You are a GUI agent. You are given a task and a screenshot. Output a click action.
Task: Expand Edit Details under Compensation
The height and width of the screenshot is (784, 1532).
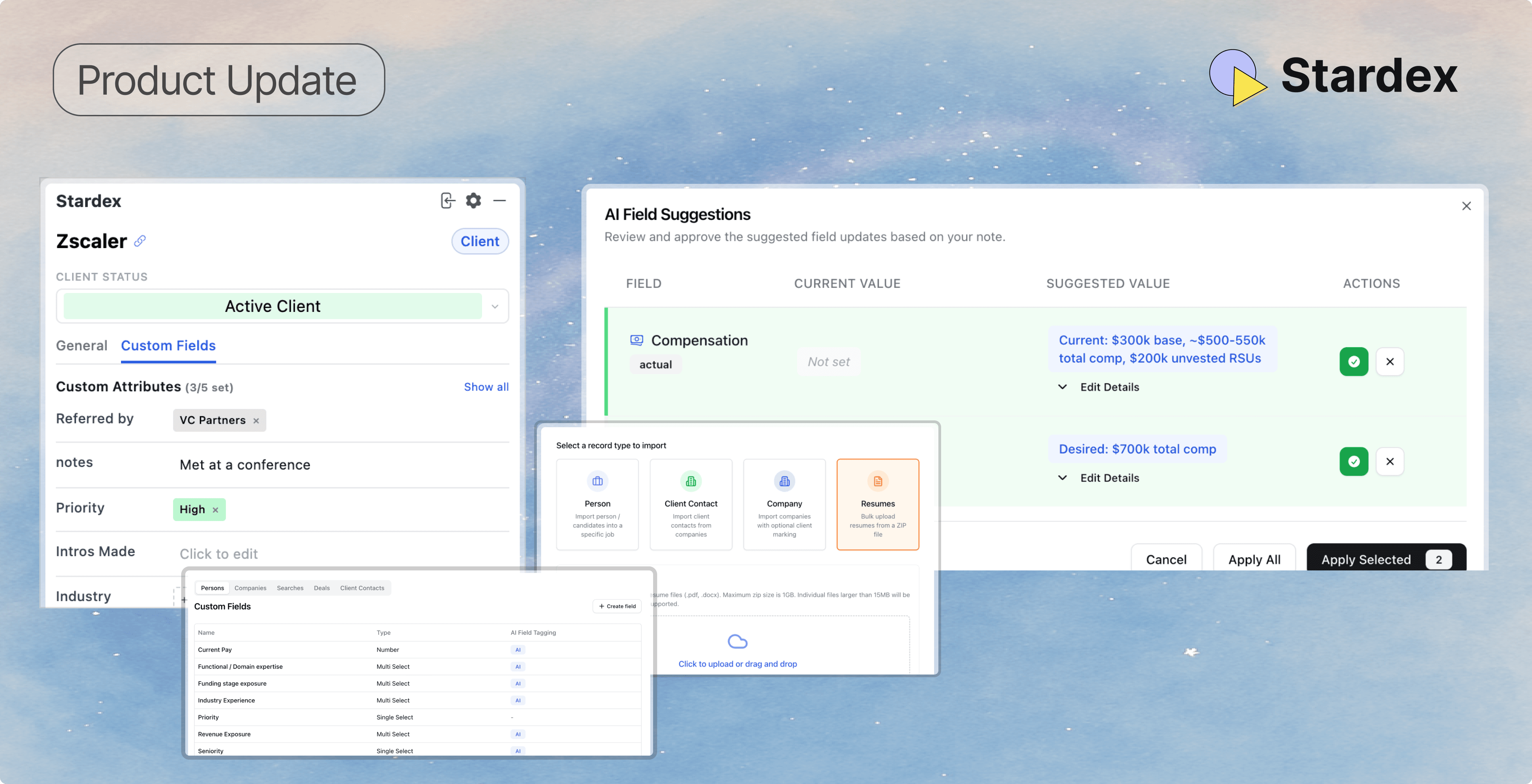coord(1098,387)
